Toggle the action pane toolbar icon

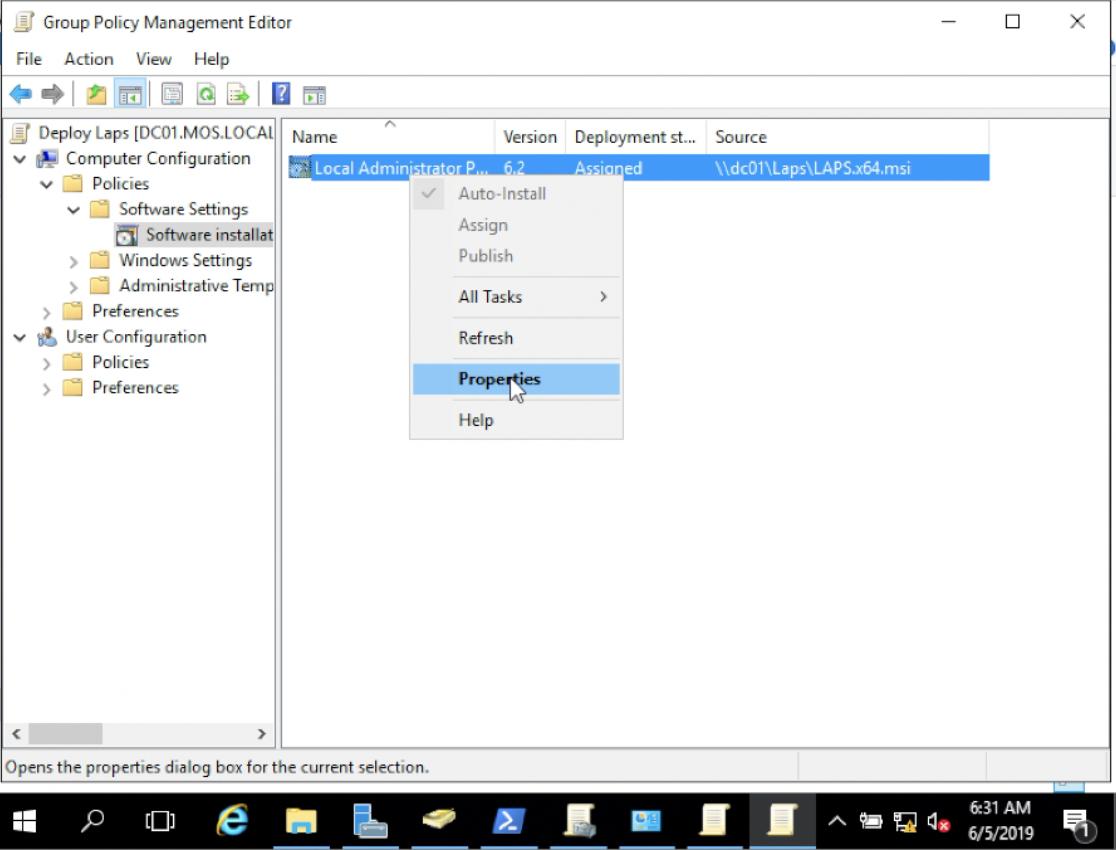[x=314, y=94]
